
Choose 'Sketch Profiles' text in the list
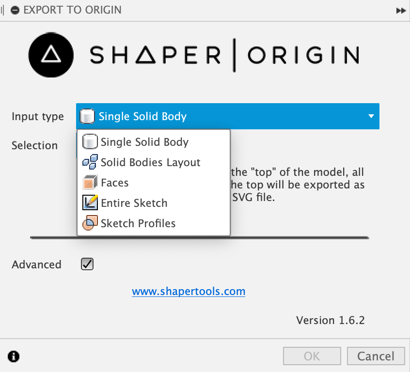[x=138, y=223]
